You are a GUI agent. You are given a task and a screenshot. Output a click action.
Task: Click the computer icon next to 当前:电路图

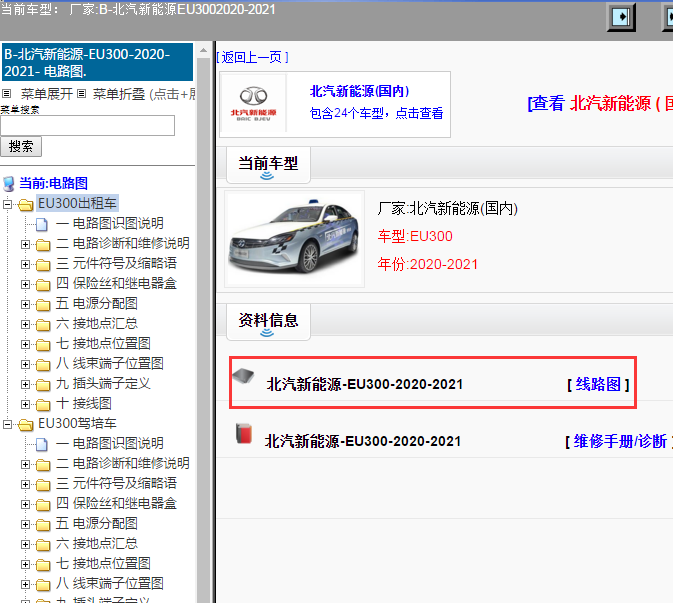pos(9,184)
